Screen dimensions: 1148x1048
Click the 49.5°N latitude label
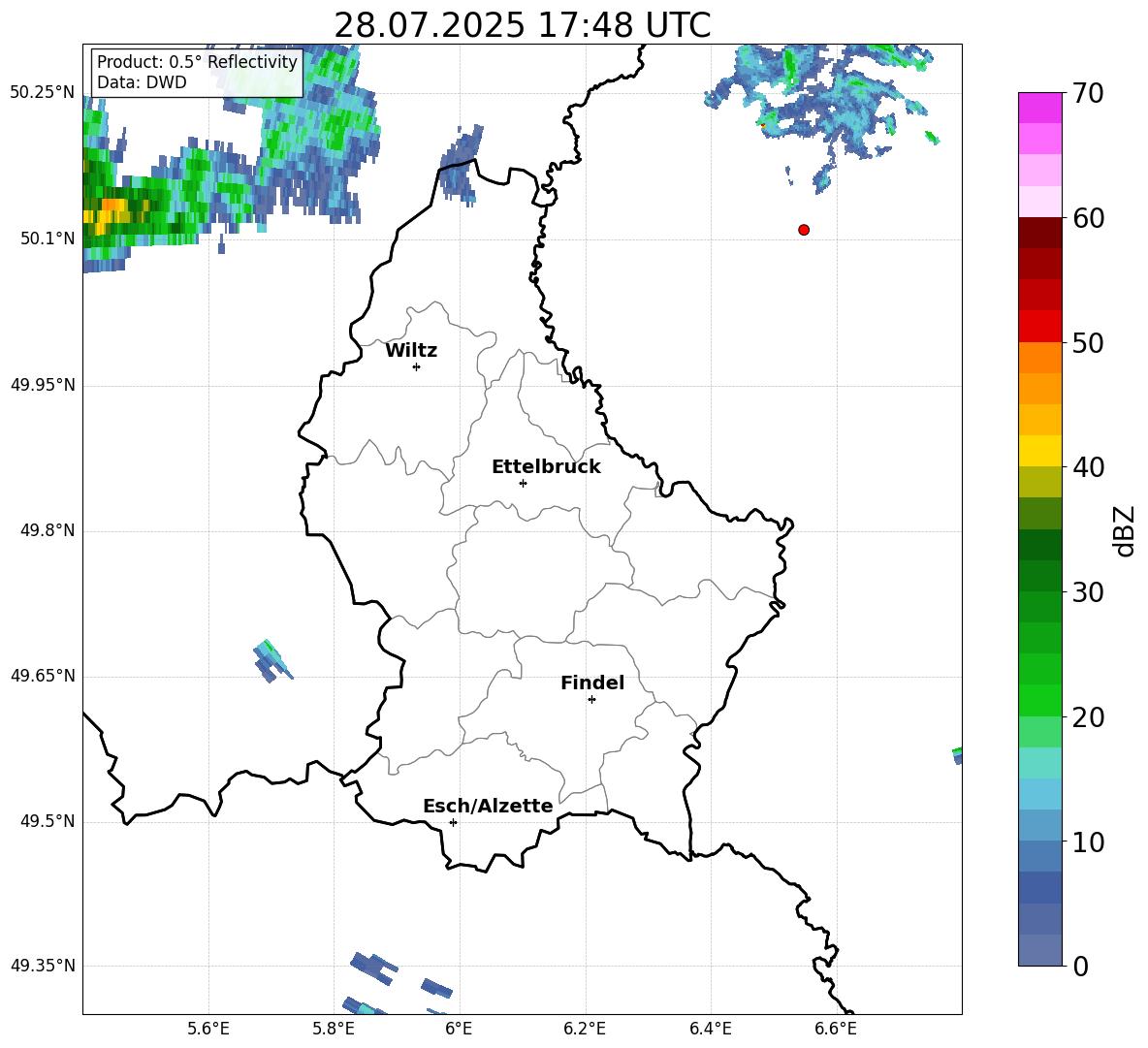47,821
